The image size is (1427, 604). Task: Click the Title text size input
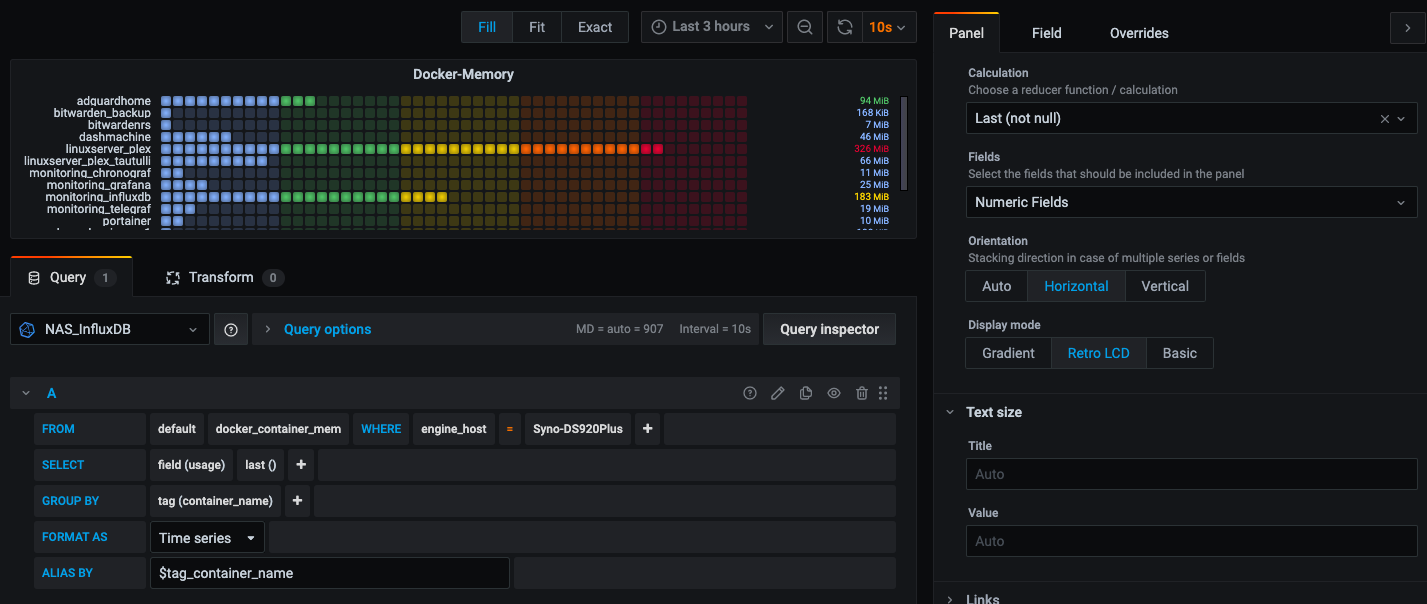tap(1191, 474)
